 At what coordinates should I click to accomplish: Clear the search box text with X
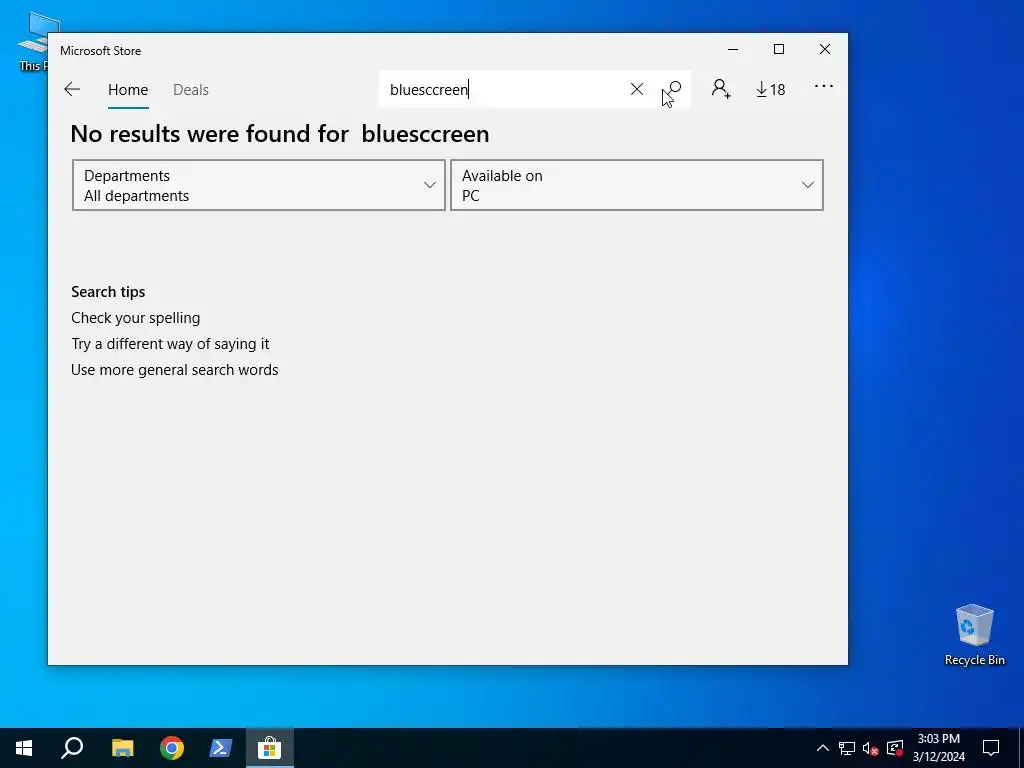pyautogui.click(x=637, y=89)
